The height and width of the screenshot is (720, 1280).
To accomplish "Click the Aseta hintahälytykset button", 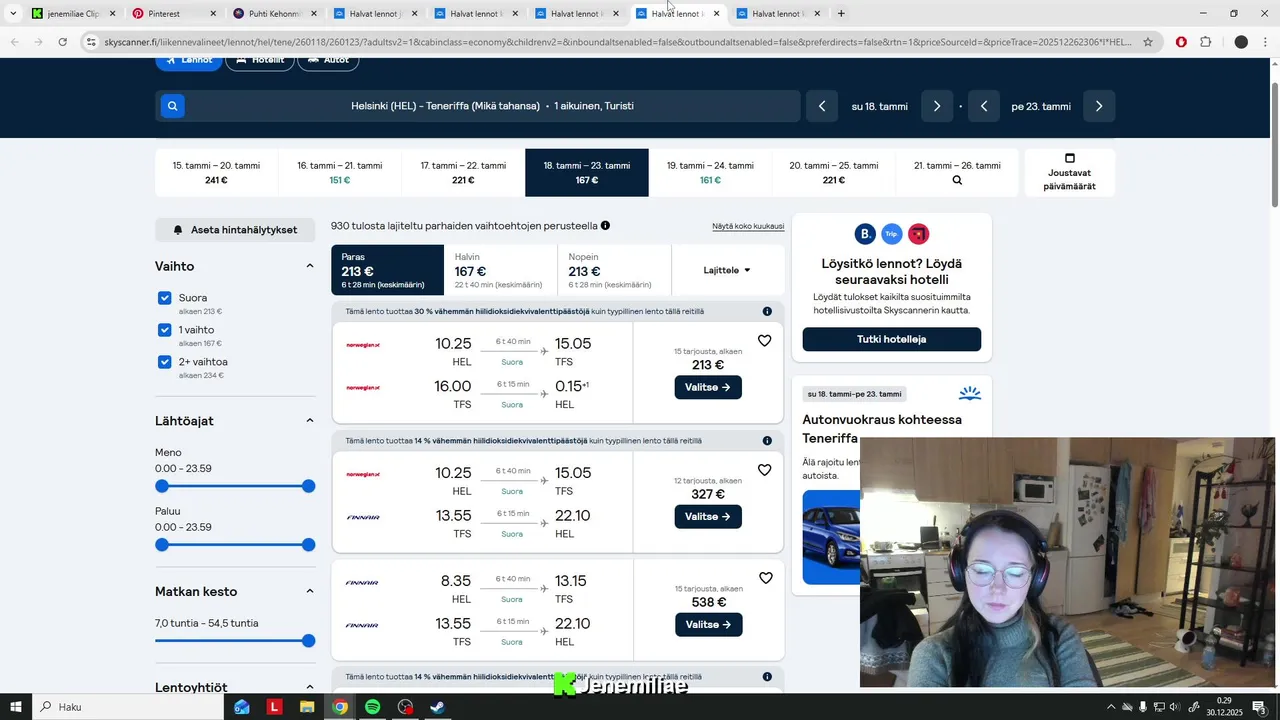I will [x=235, y=230].
